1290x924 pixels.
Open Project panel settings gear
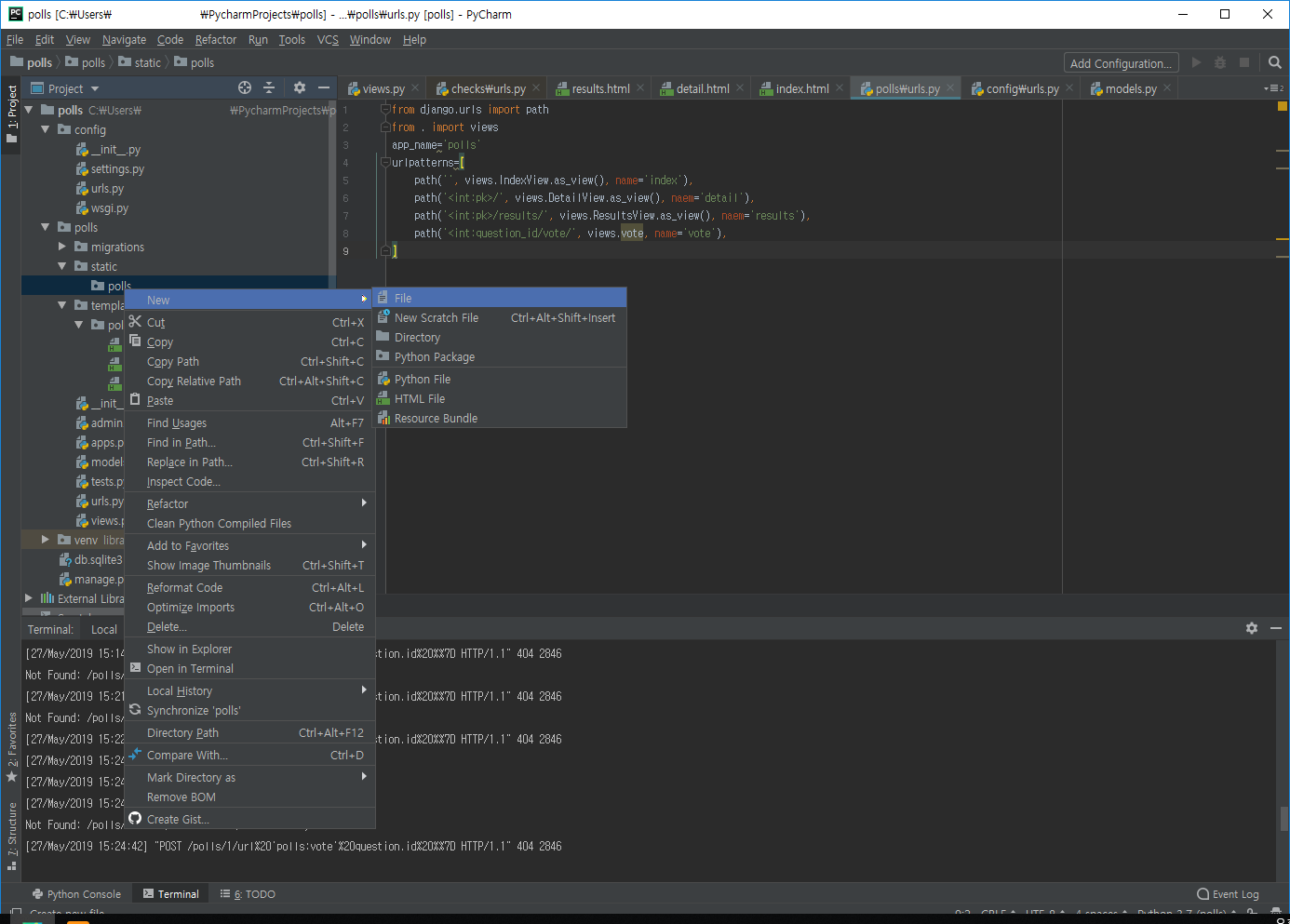click(x=300, y=87)
